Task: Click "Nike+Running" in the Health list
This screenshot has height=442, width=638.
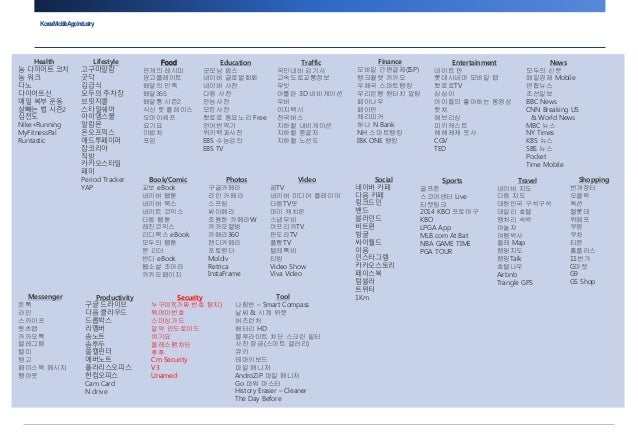Action: click(x=39, y=125)
